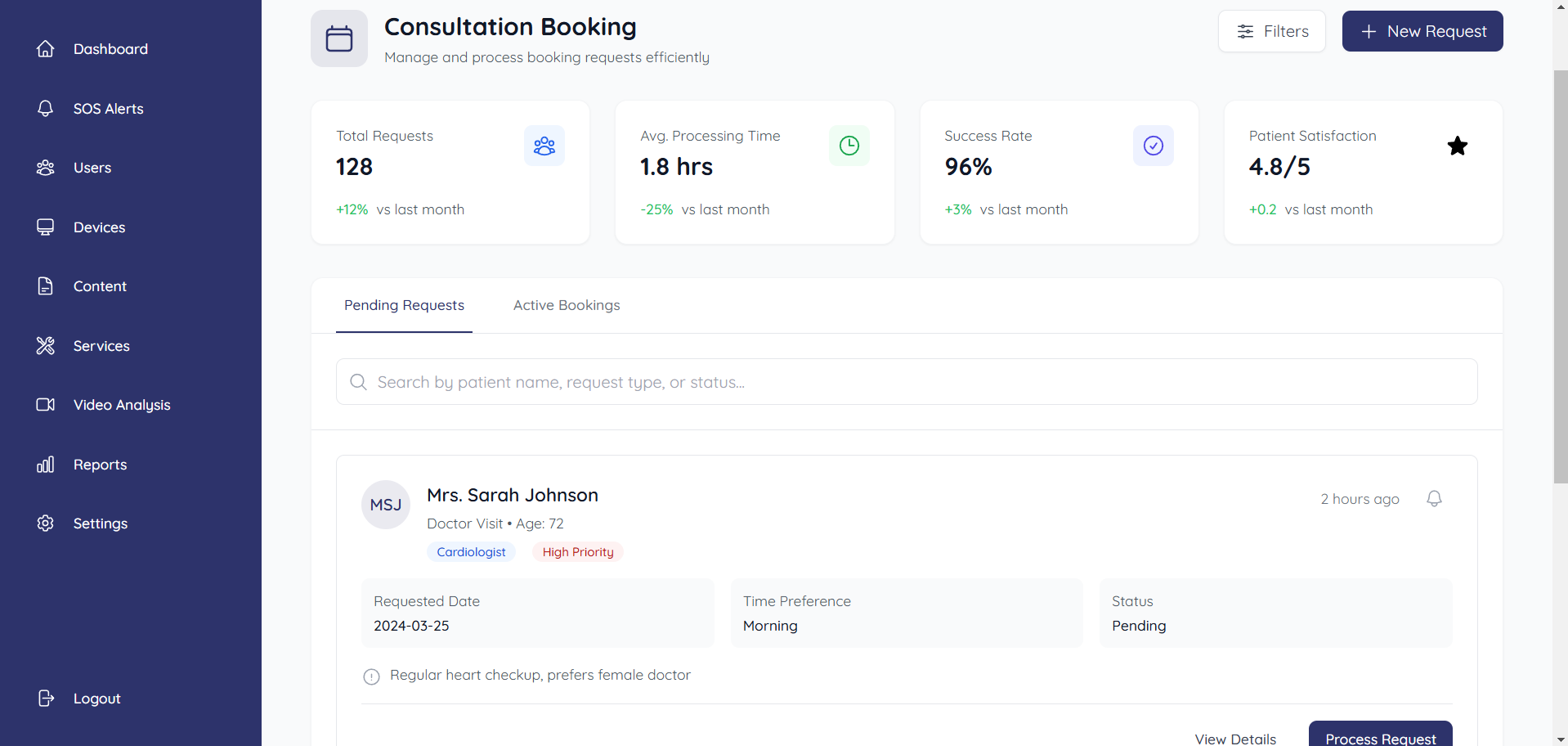Click the Consultation Booking heading

coord(510,27)
